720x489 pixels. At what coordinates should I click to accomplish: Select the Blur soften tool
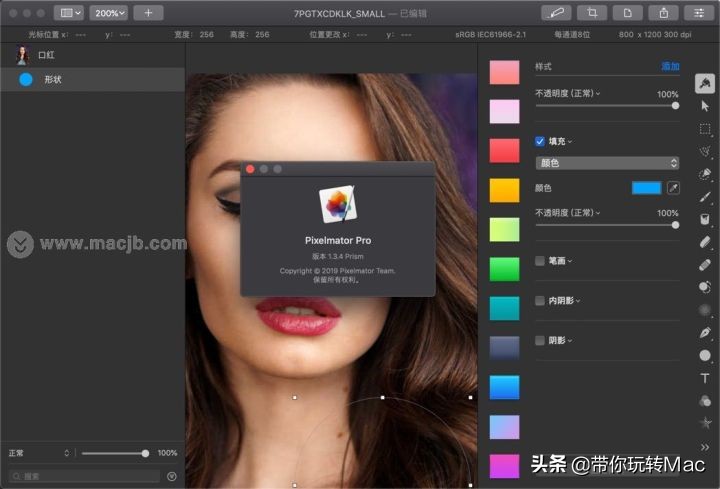[x=705, y=310]
